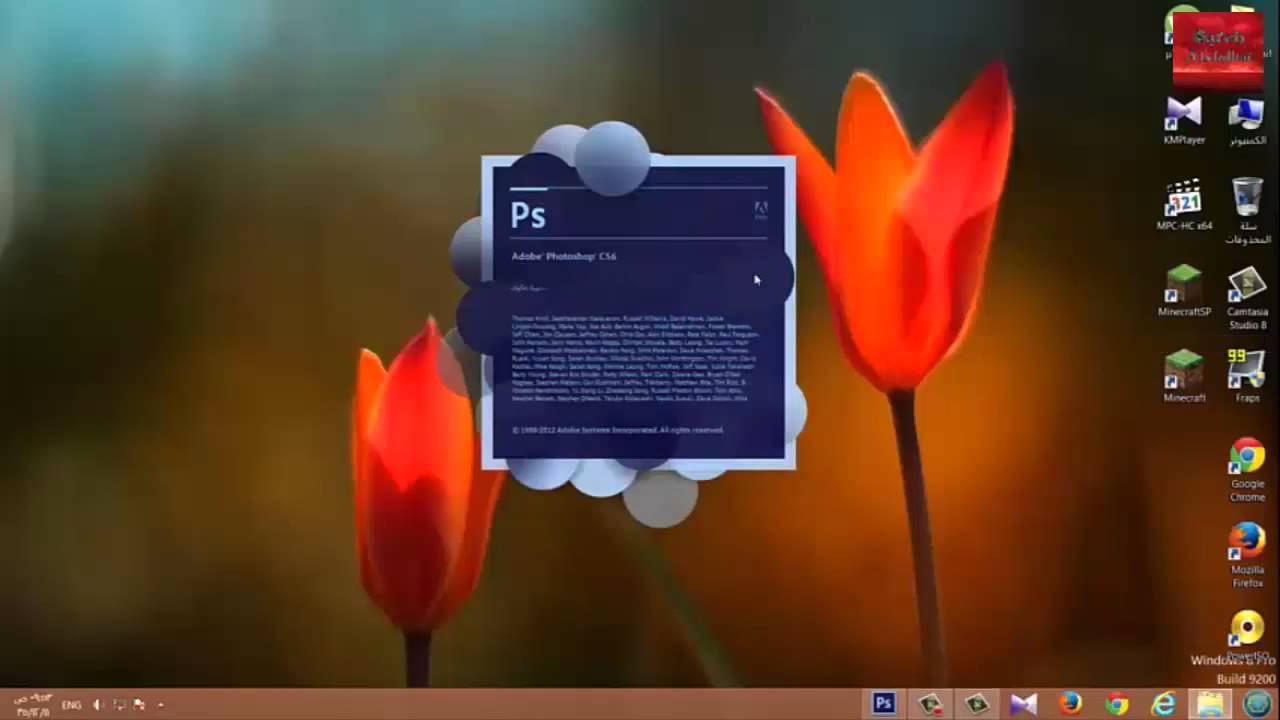Click the Camtasia Studio 8 desktop icon
Image resolution: width=1280 pixels, height=720 pixels.
pos(1247,298)
